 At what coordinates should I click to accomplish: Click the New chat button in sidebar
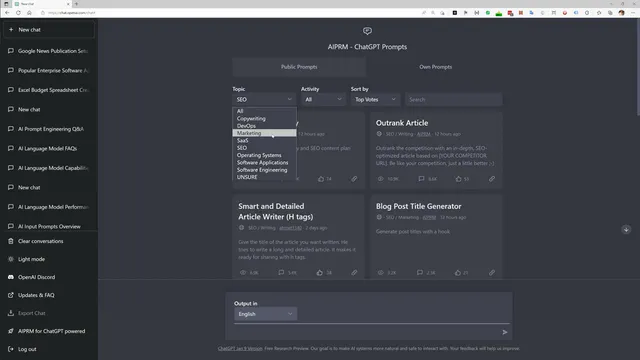click(49, 30)
